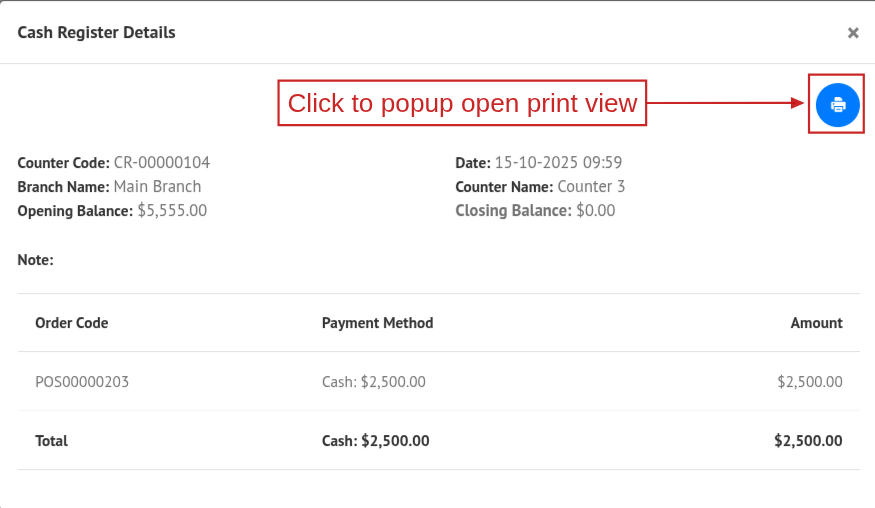Image resolution: width=875 pixels, height=508 pixels.
Task: Click the amount in the POS00000203 row
Action: (x=809, y=381)
